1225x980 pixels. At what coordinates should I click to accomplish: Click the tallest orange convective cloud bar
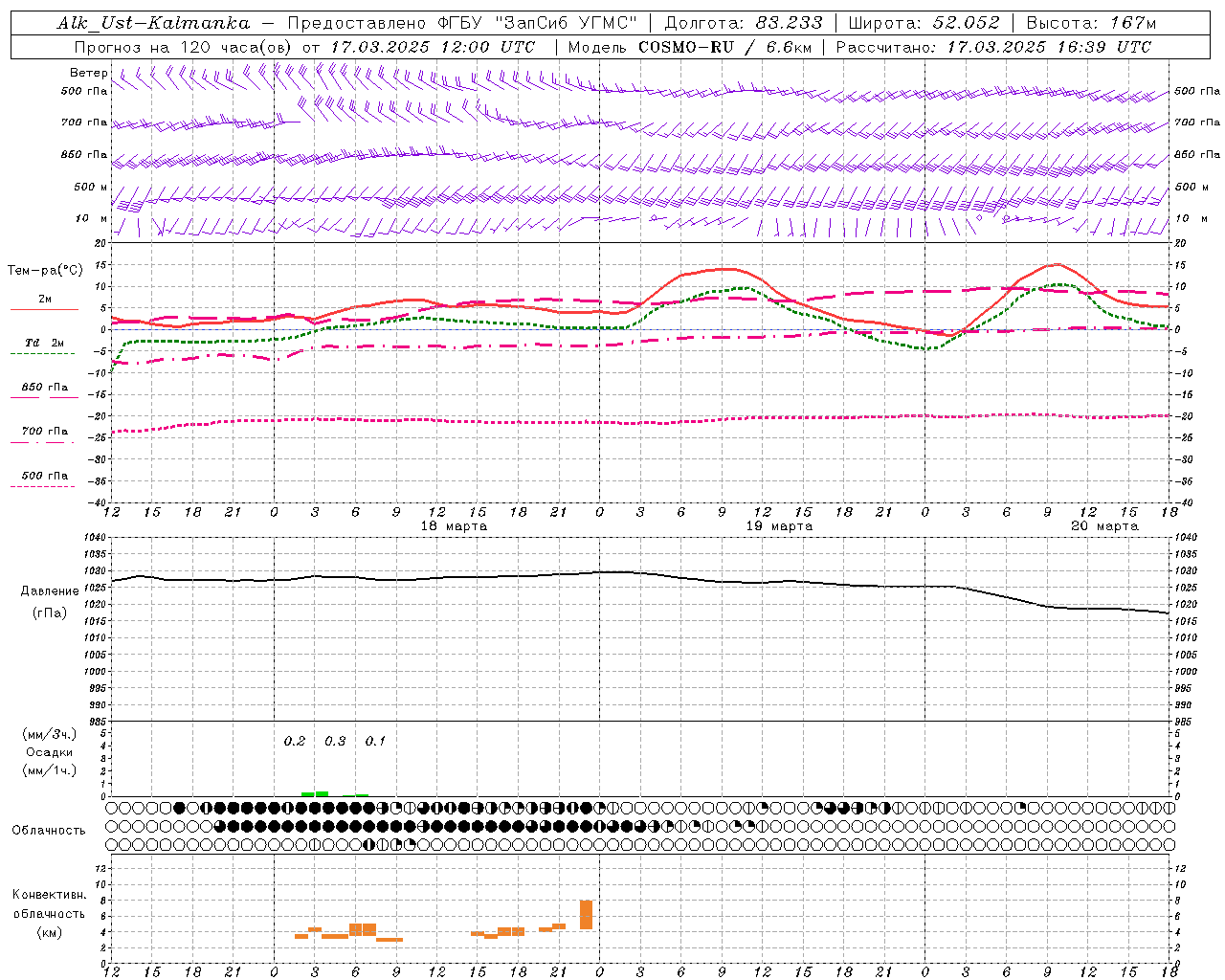click(x=586, y=914)
